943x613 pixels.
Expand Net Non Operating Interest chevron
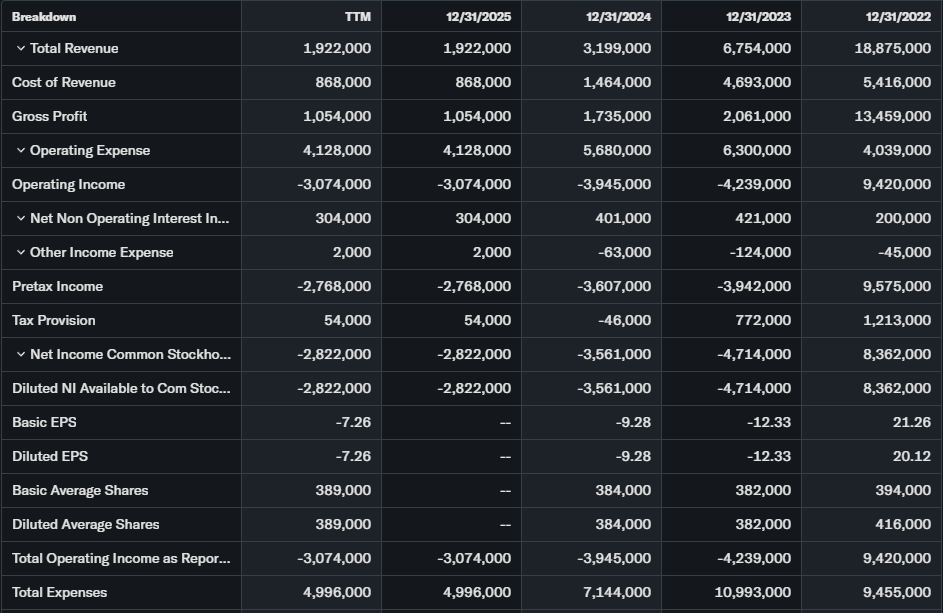(20, 219)
